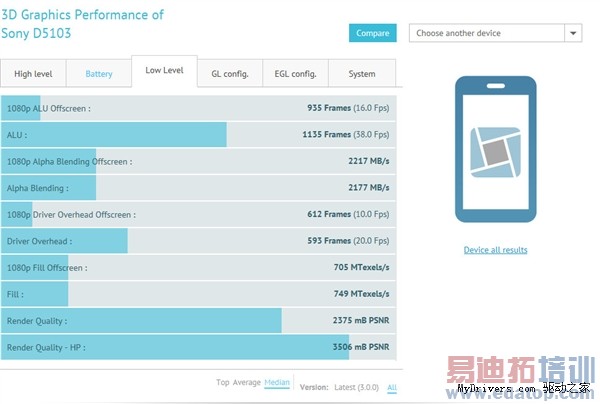Open the Device all results link
Viewport: 600px width, 404px height.
tap(496, 250)
